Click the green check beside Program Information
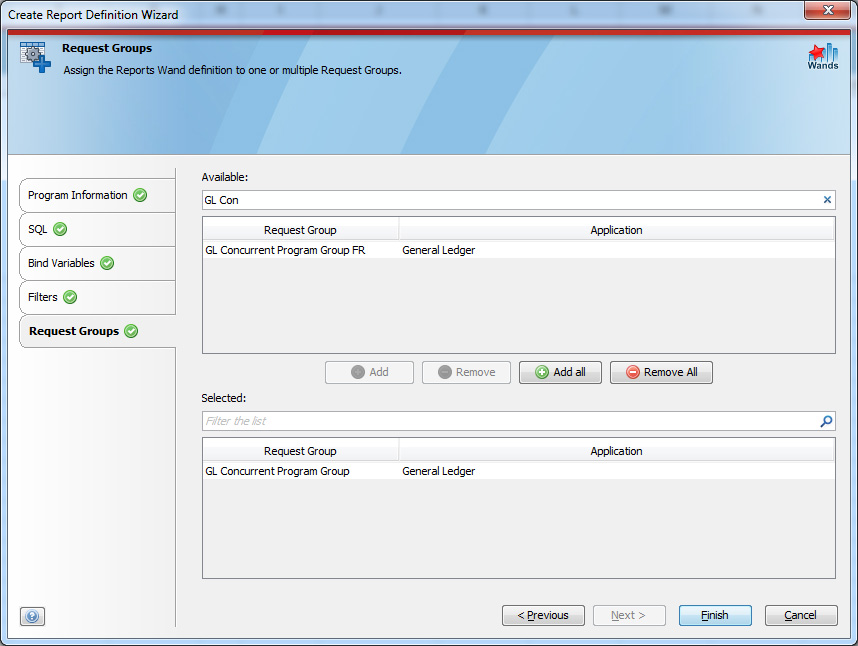The width and height of the screenshot is (858, 646). click(x=140, y=195)
